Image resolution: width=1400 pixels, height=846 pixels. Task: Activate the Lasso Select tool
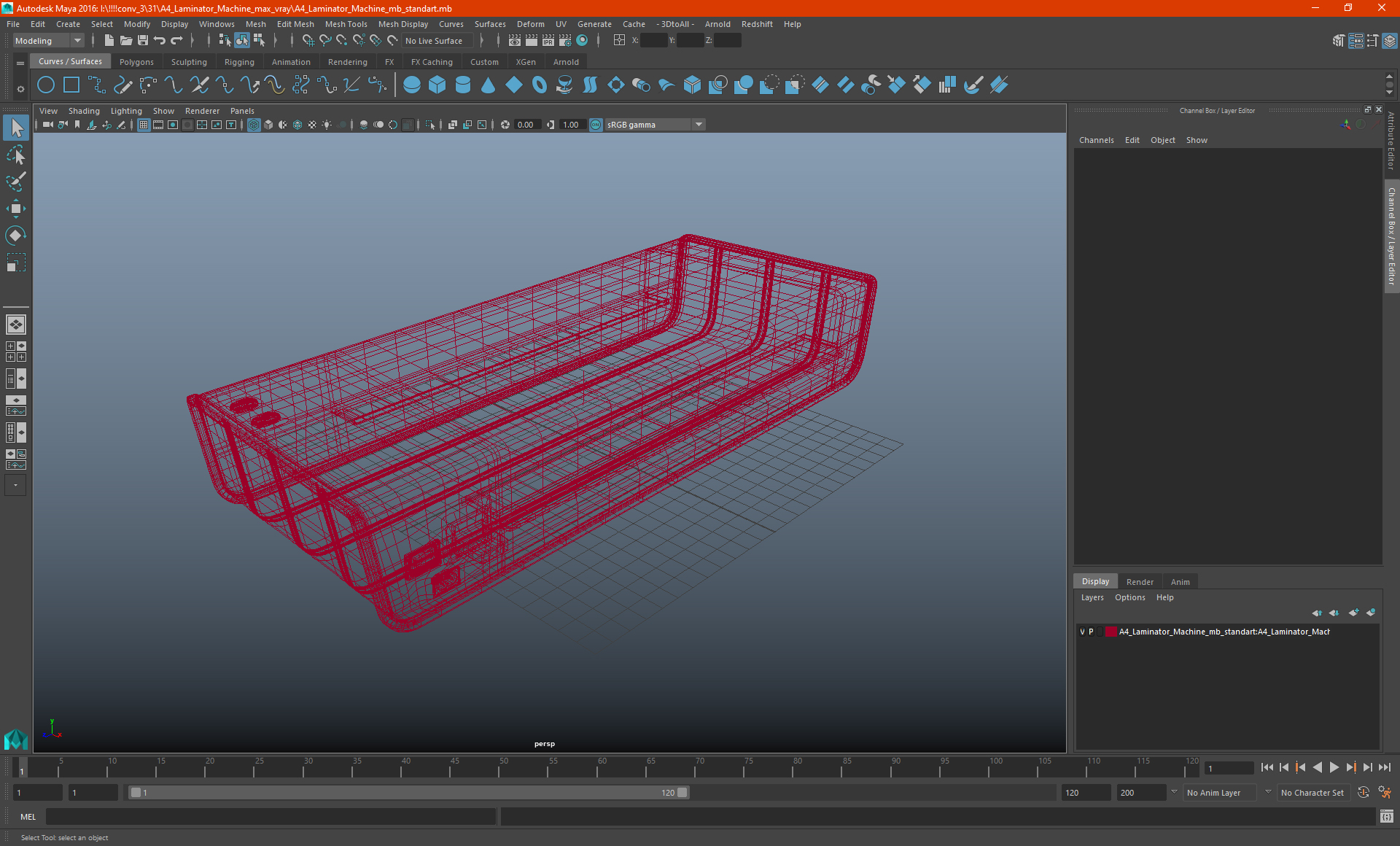(x=16, y=155)
